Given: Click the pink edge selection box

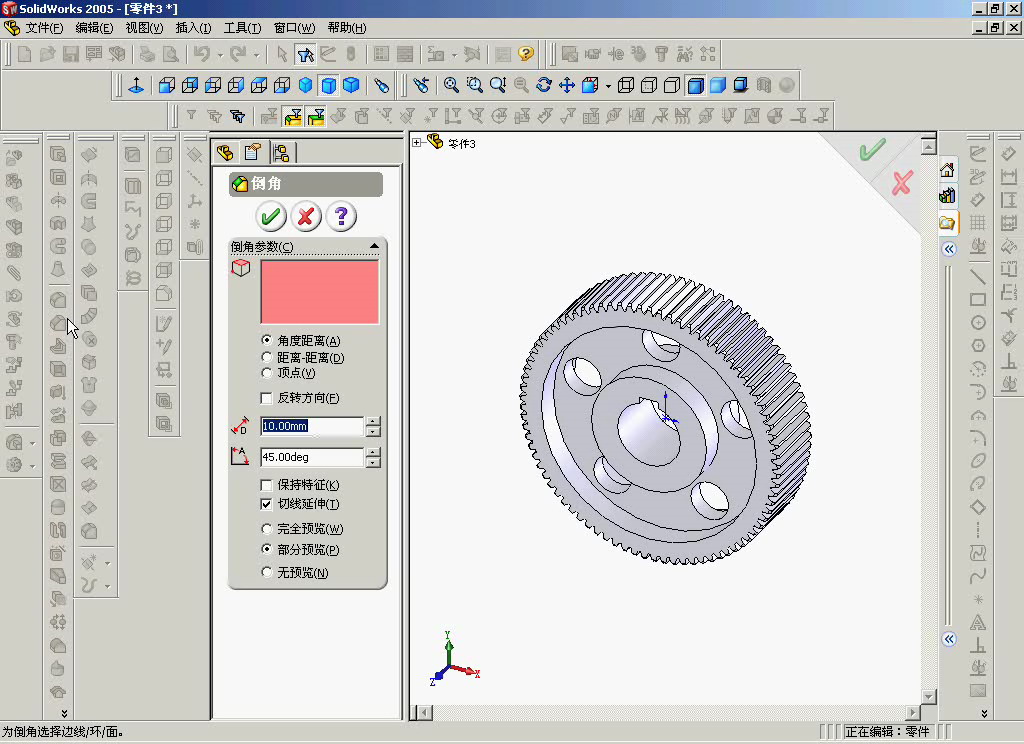Looking at the screenshot, I should (319, 292).
